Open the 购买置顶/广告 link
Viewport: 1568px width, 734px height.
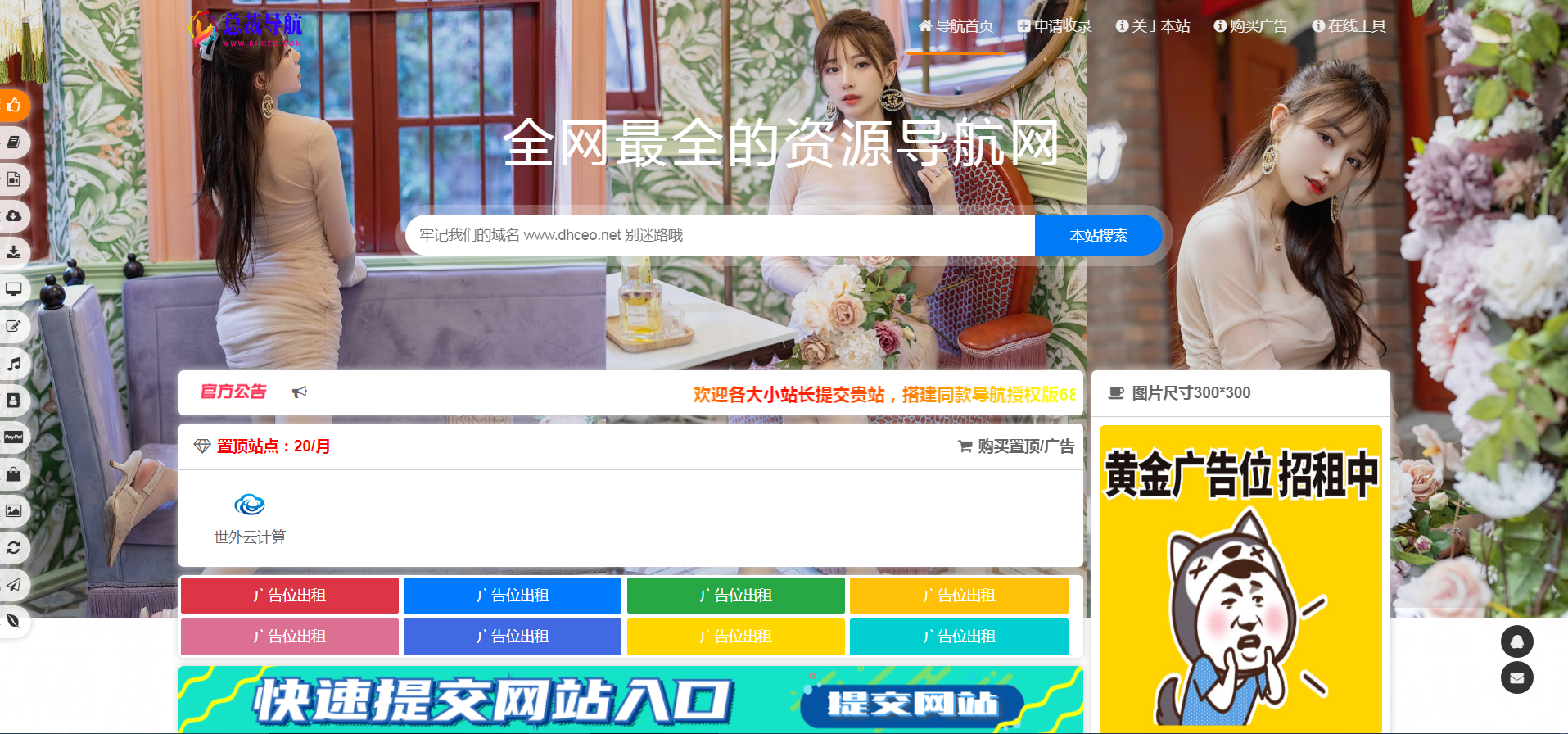coord(1016,446)
